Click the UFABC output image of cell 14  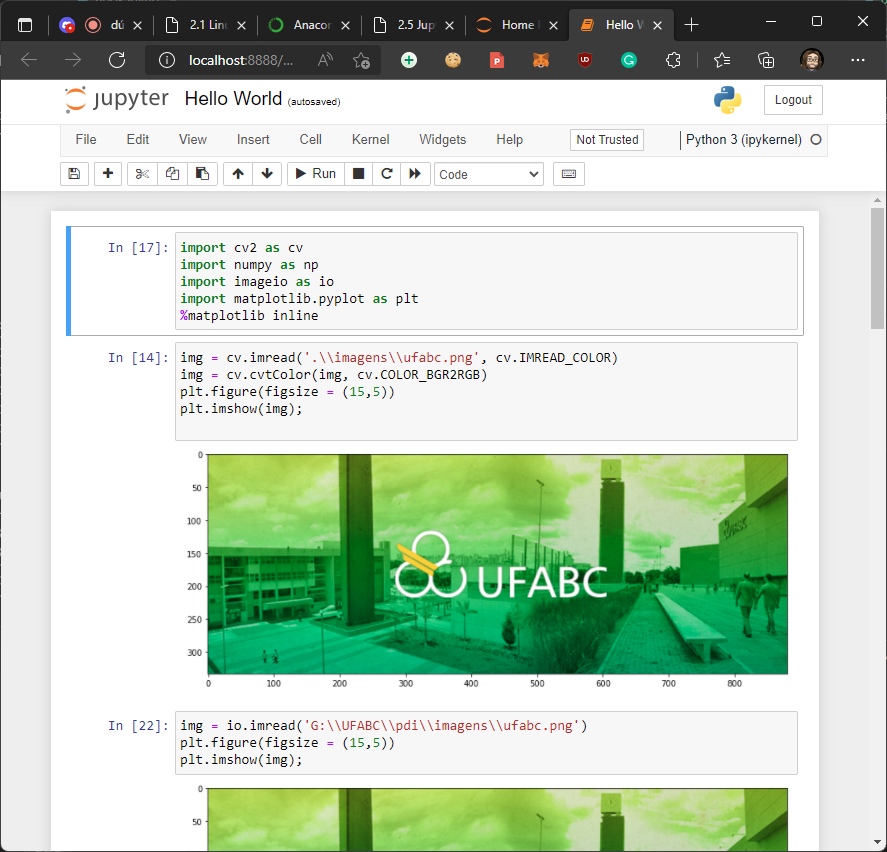[x=498, y=564]
